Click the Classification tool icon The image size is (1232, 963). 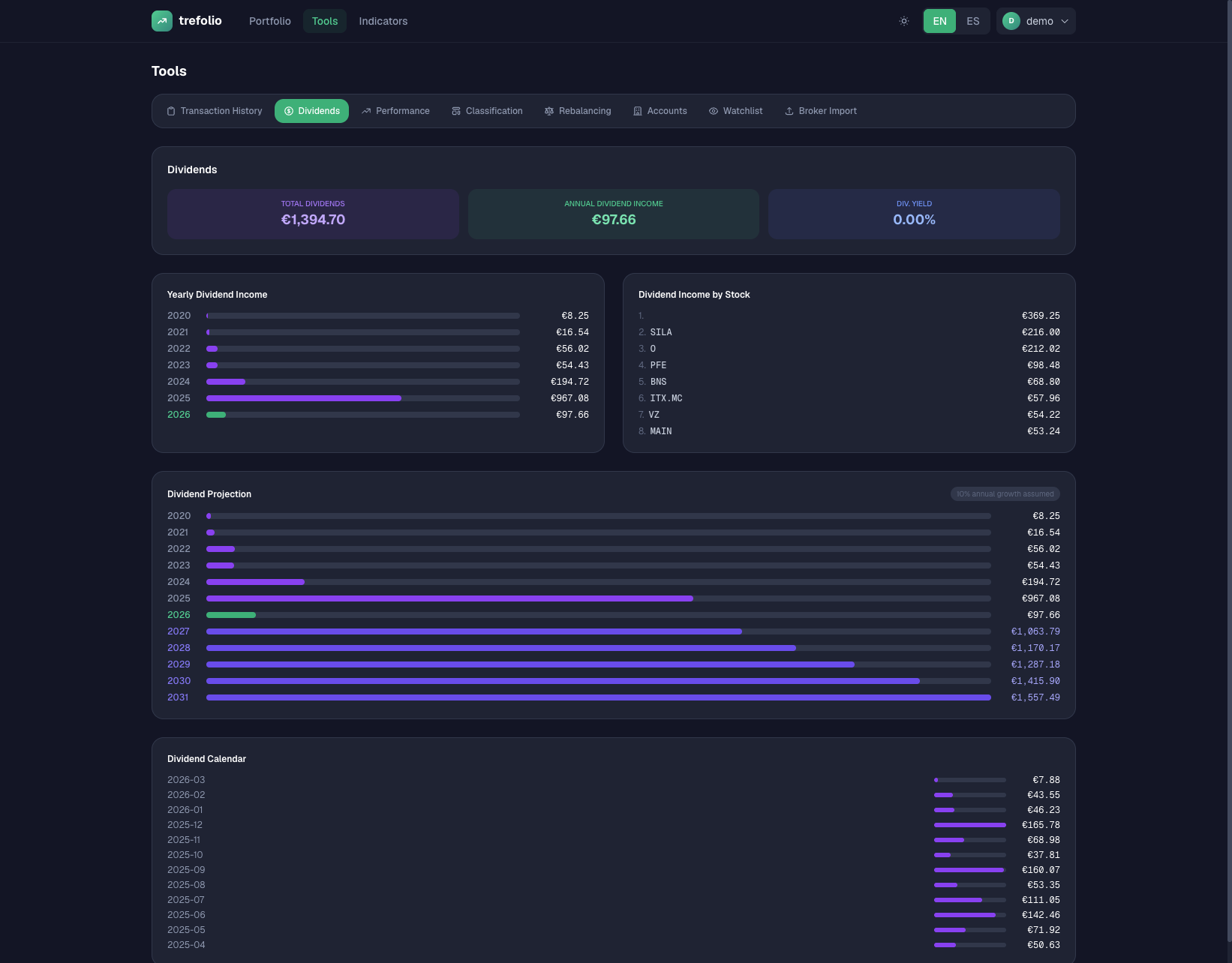point(456,110)
